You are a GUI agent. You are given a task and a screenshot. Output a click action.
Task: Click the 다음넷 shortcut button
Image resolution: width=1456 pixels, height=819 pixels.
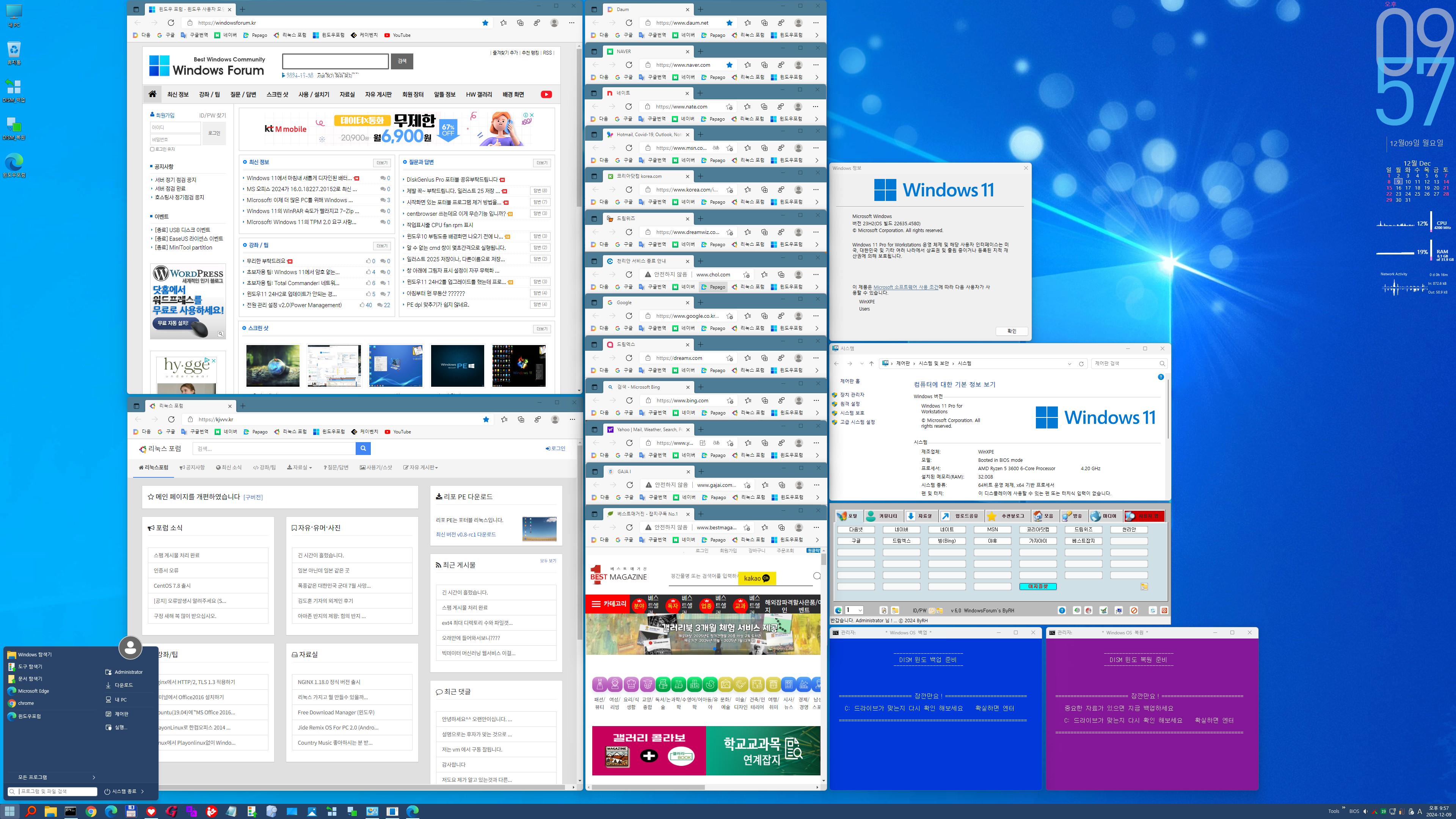tap(856, 530)
